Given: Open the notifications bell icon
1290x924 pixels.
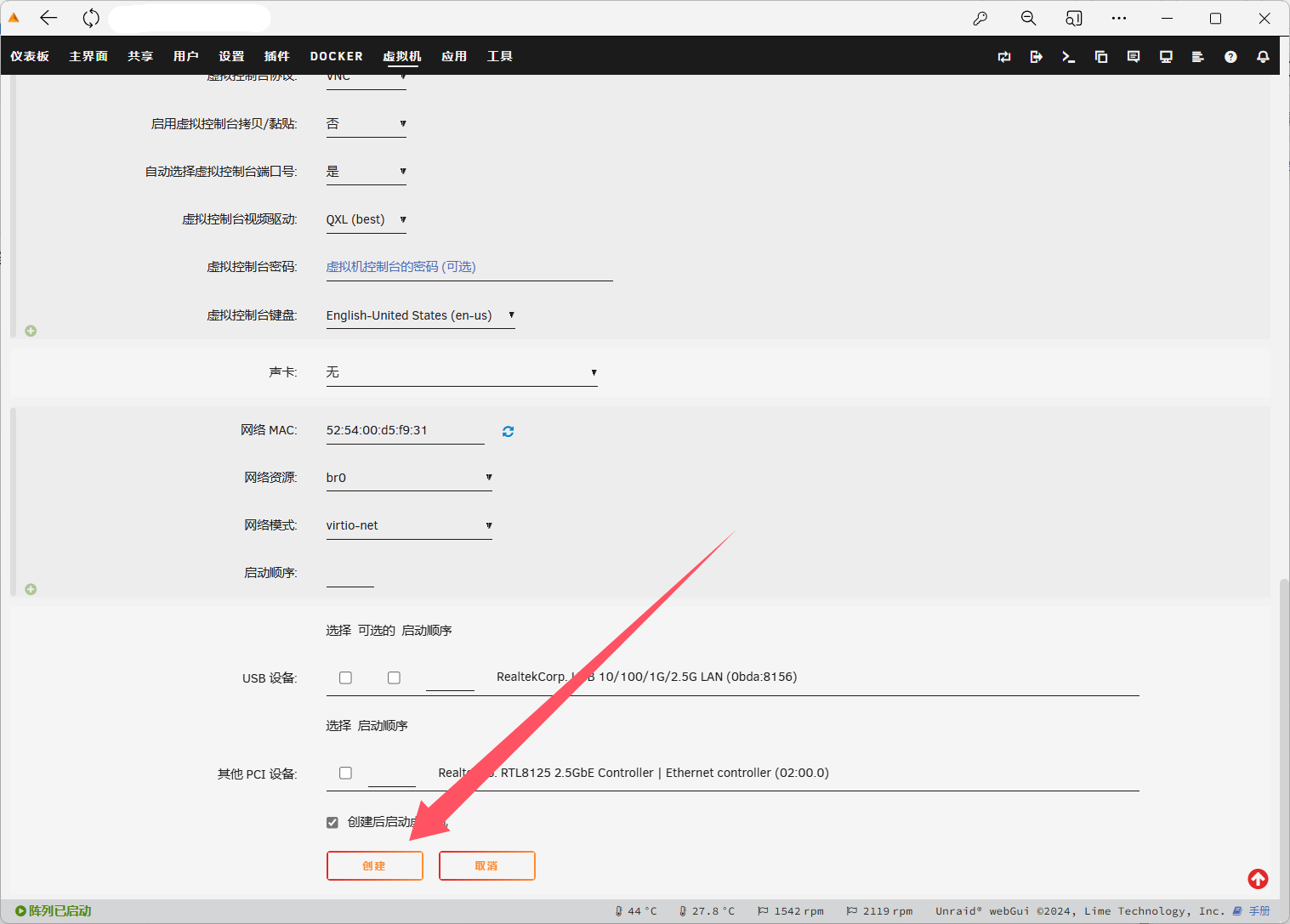Looking at the screenshot, I should (1263, 57).
